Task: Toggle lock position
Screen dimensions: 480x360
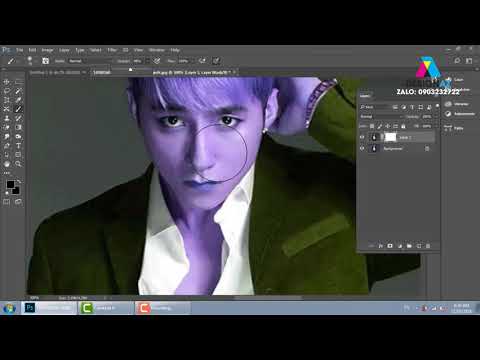Action: point(387,126)
